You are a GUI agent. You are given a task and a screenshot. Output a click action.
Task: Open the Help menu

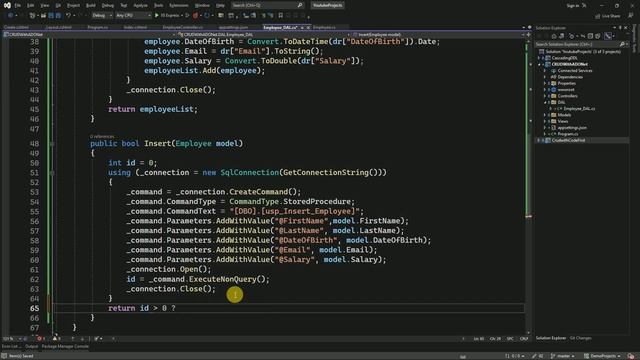(220, 5)
